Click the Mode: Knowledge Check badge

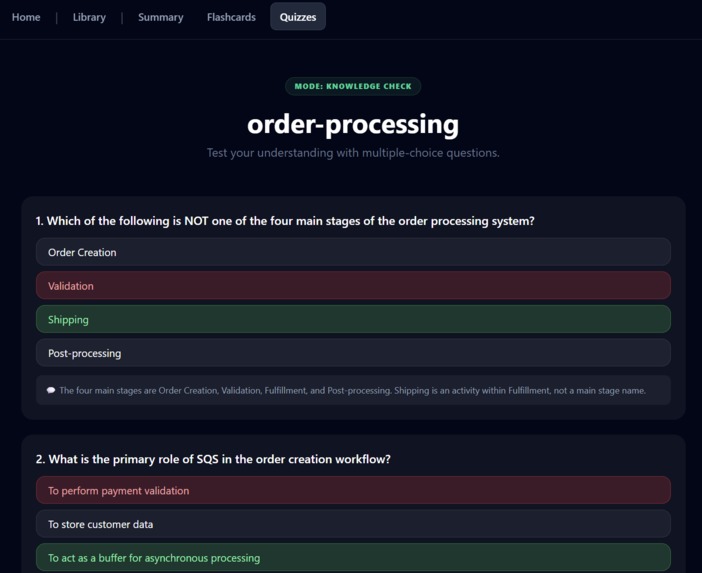[x=353, y=86]
